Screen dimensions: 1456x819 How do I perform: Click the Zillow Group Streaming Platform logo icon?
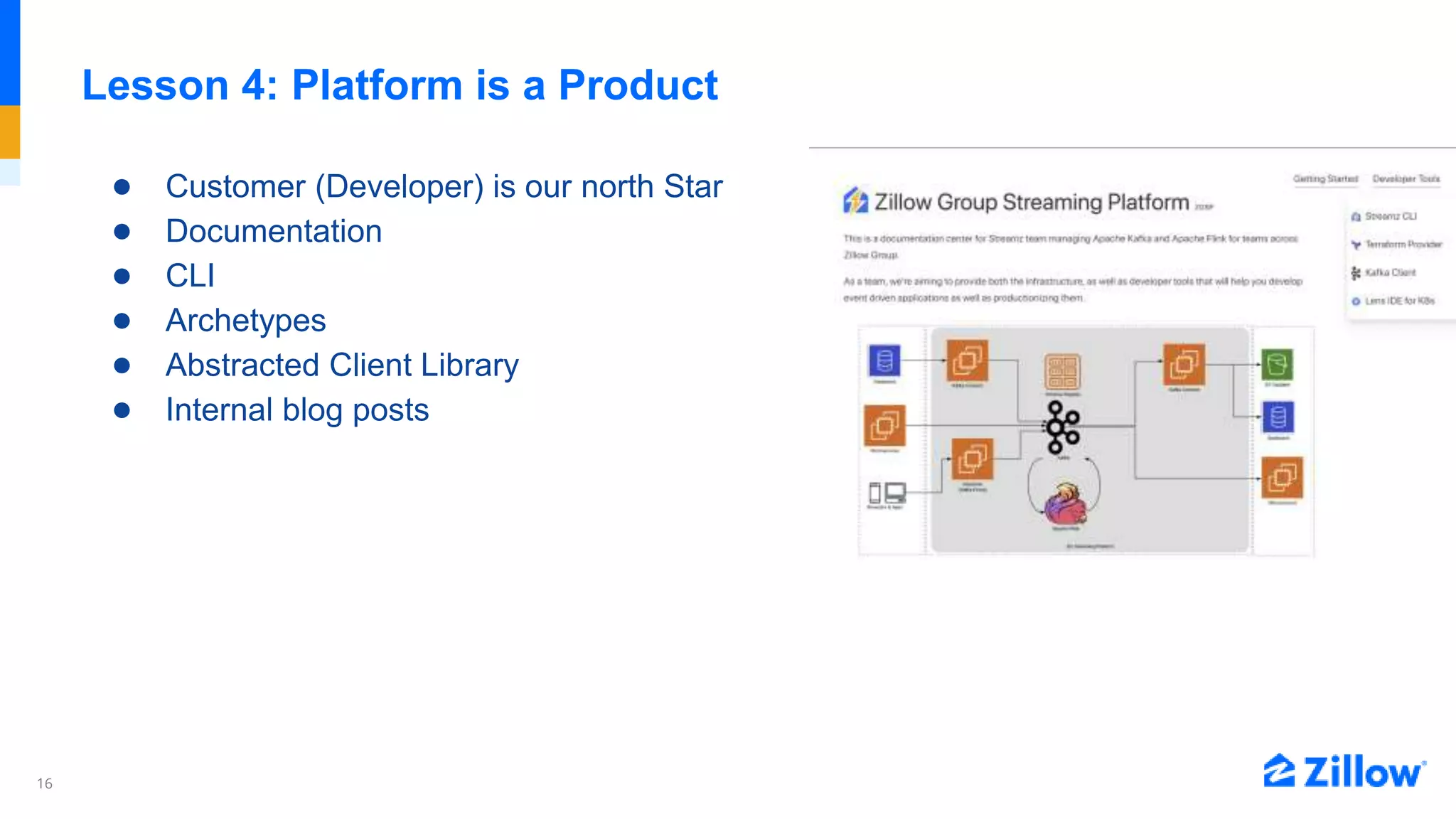click(x=855, y=200)
